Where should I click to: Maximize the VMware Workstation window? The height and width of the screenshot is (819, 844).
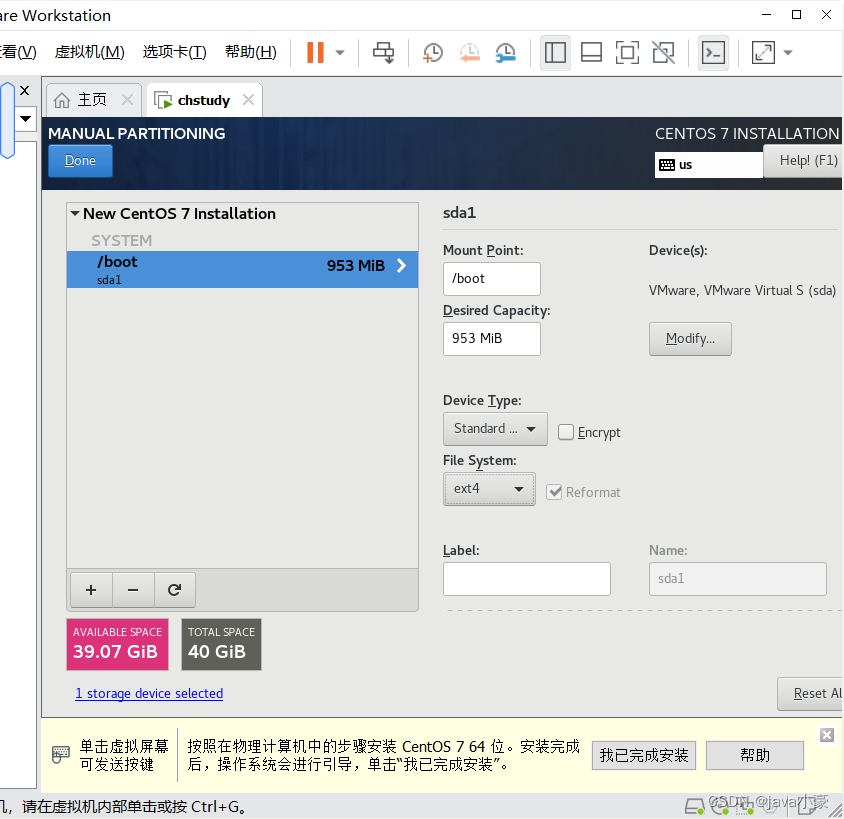point(797,15)
